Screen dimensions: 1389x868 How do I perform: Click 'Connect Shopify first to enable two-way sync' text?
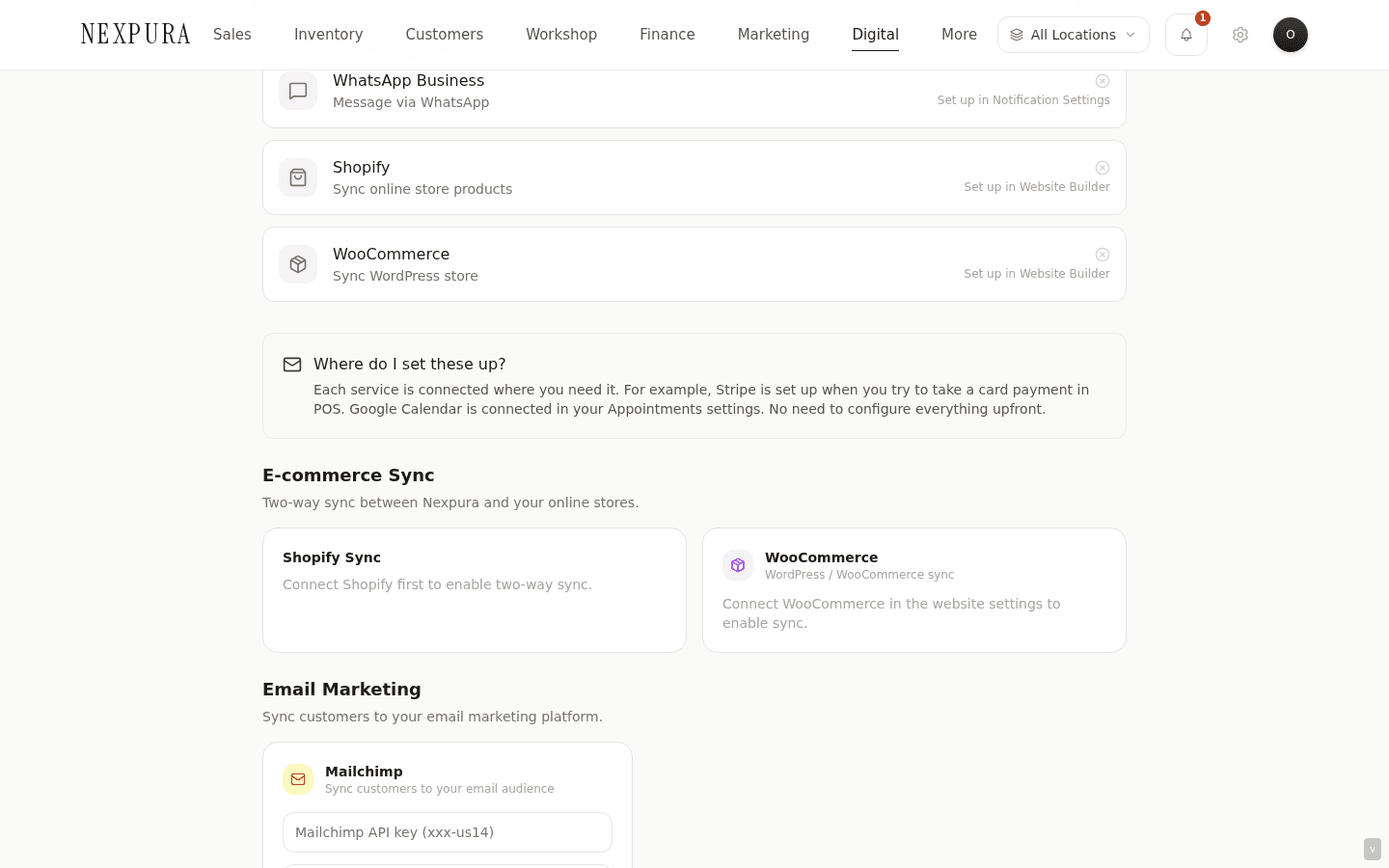pos(437,584)
